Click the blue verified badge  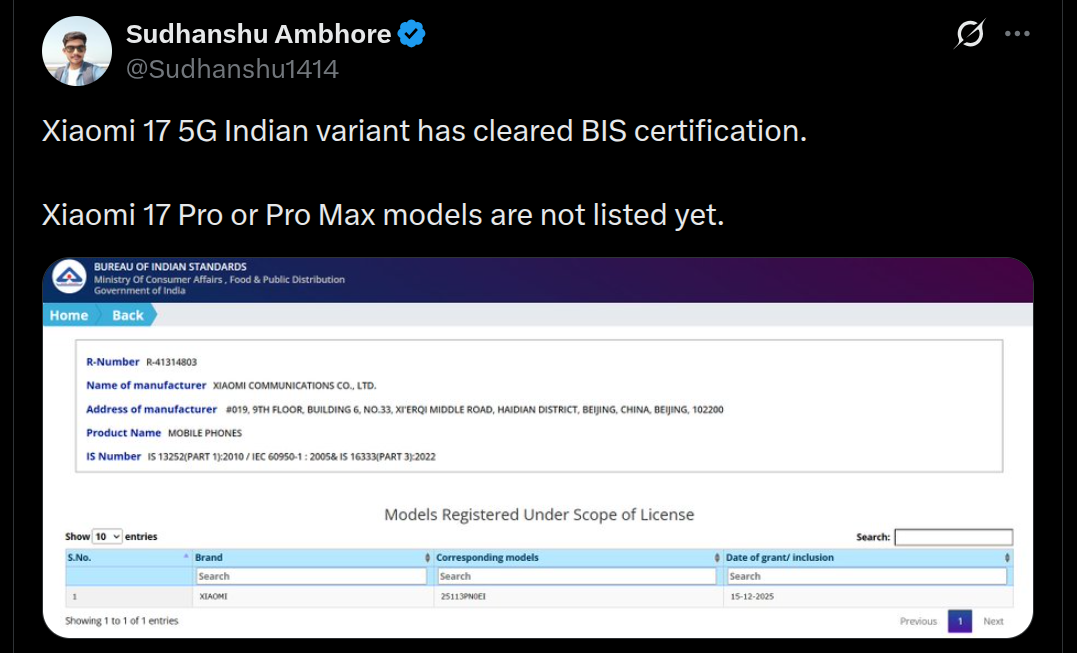(x=411, y=34)
